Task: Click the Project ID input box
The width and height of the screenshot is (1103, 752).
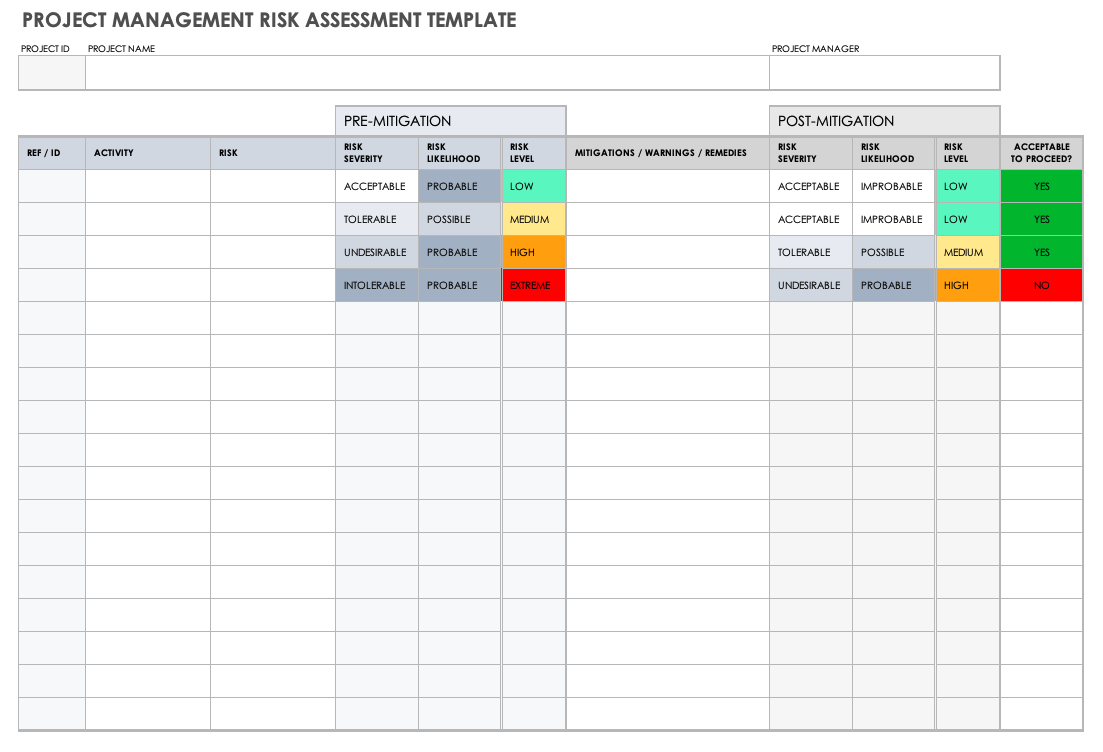Action: point(52,73)
